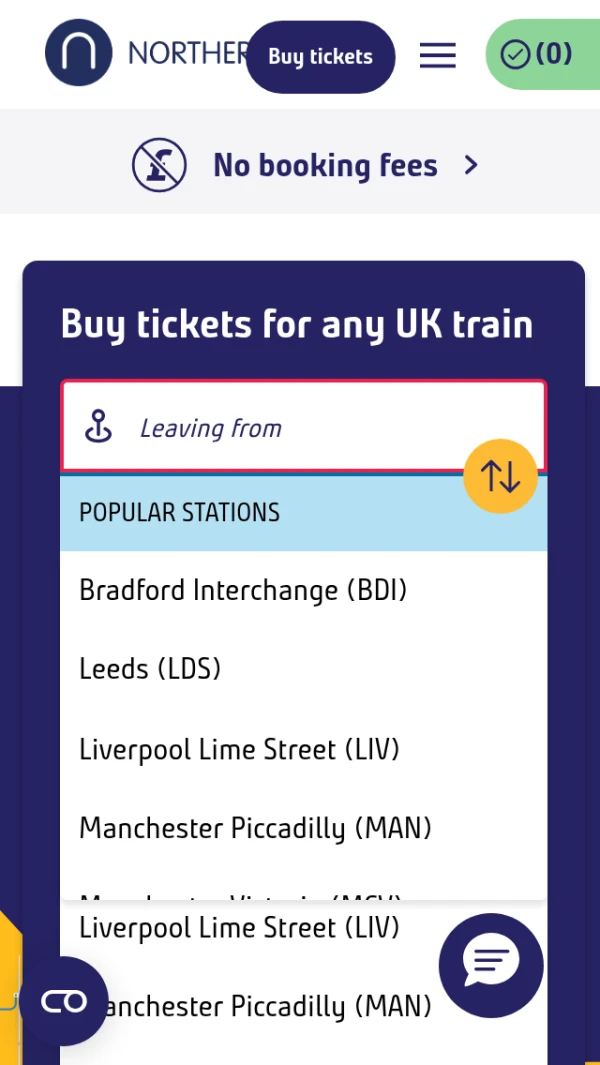
Task: Open the hamburger navigation menu
Action: (438, 56)
